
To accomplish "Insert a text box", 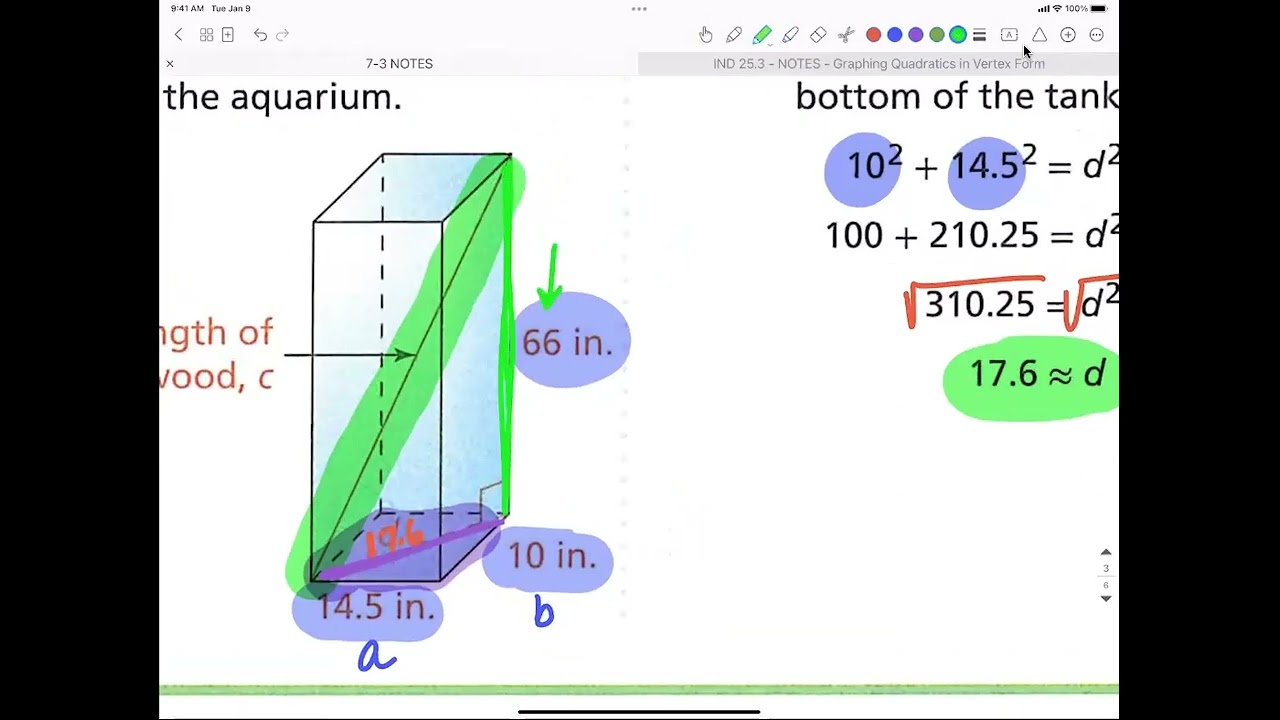I will (x=1009, y=35).
